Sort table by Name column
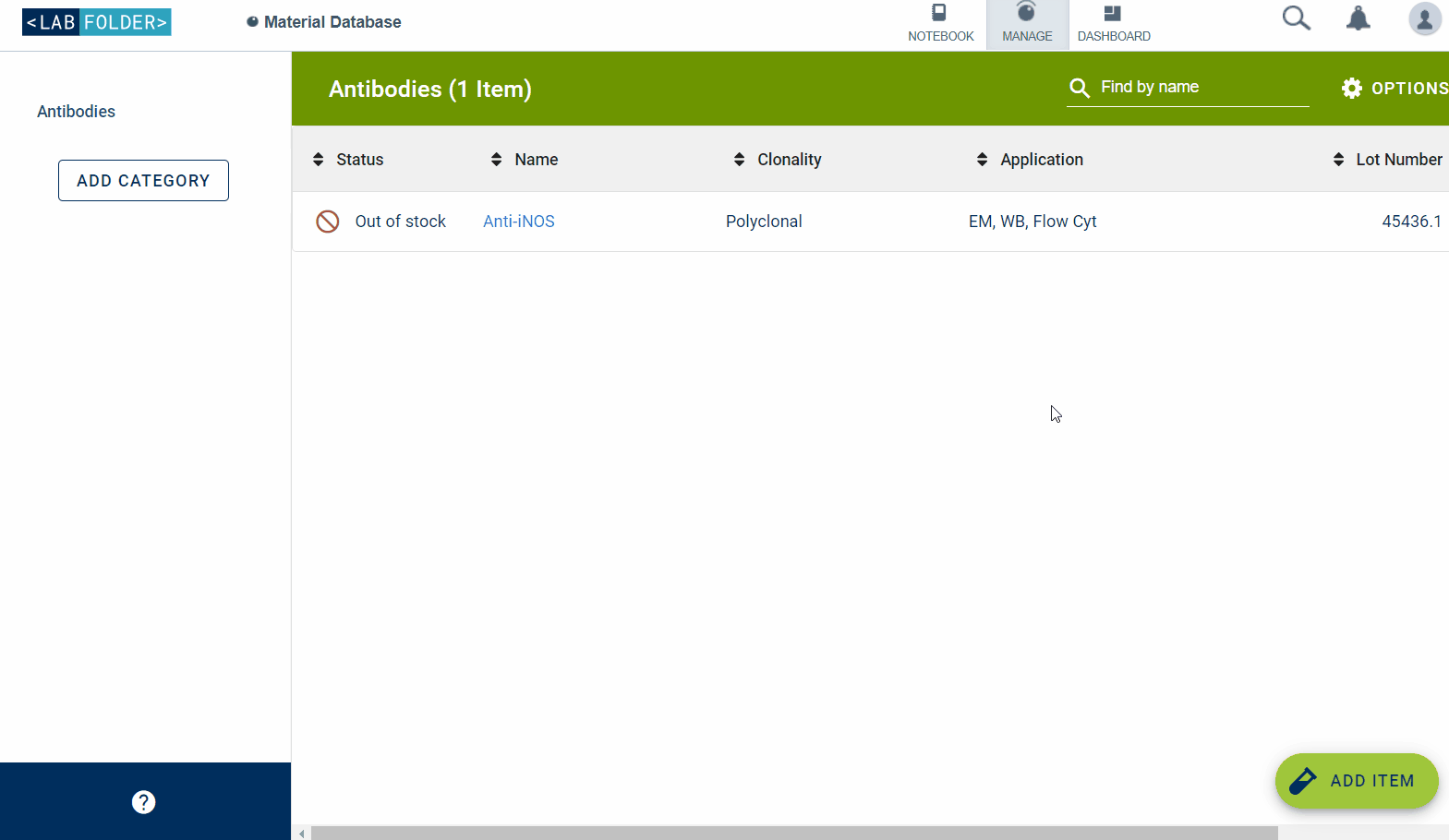1449x840 pixels. (x=525, y=160)
